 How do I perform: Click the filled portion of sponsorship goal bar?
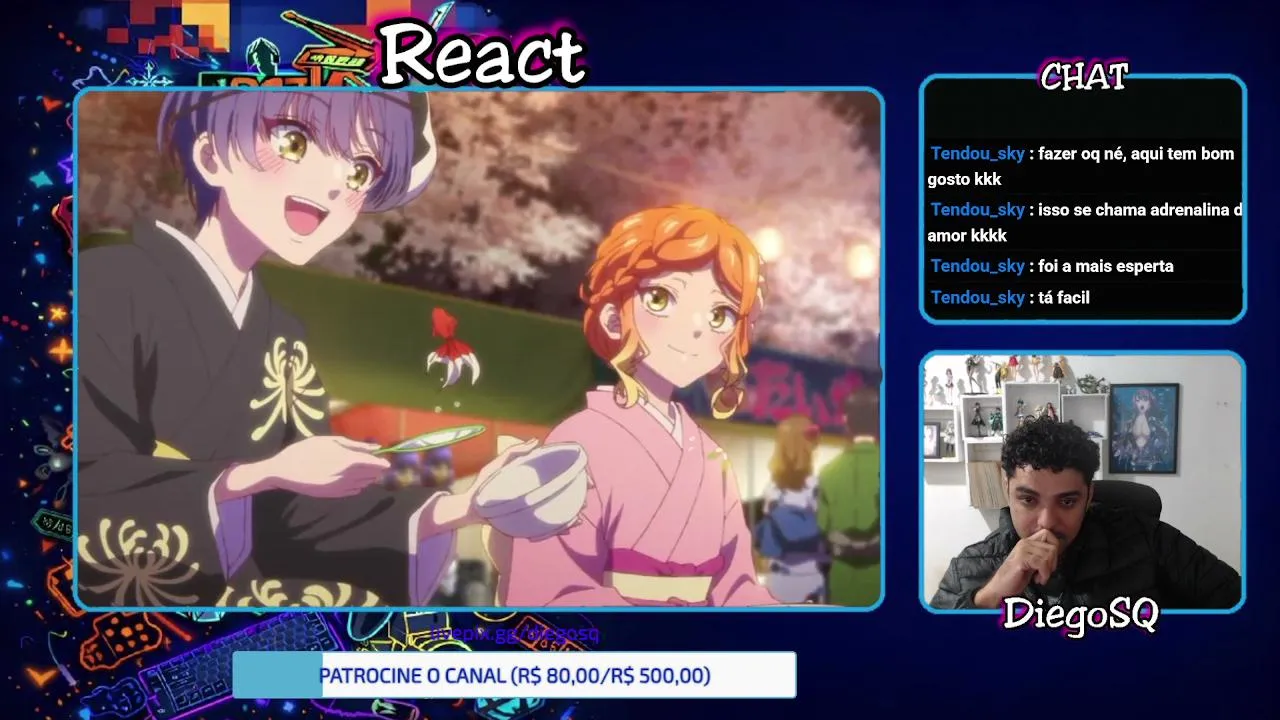pos(276,675)
